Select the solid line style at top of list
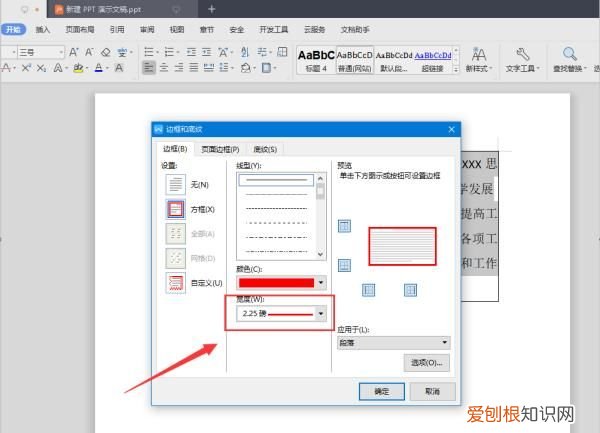Screen dimensions: 600x433 click(x=276, y=180)
